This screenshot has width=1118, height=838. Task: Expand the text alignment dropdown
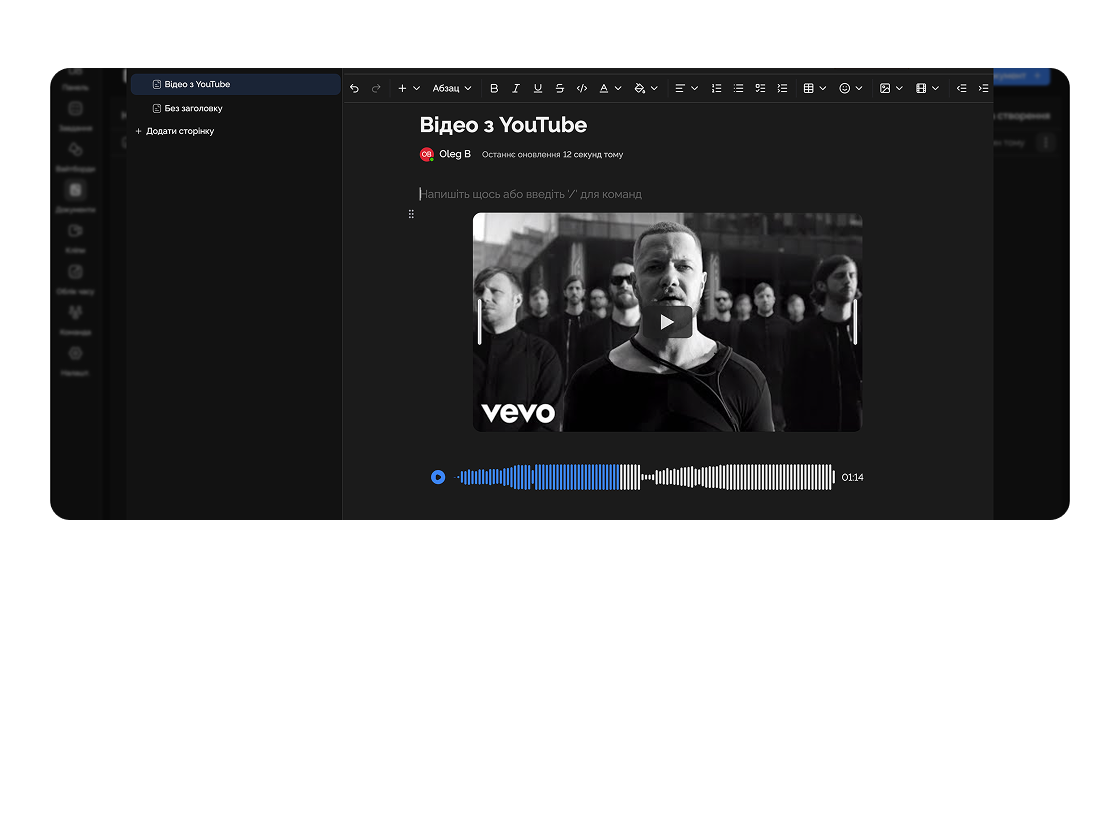[x=686, y=89]
